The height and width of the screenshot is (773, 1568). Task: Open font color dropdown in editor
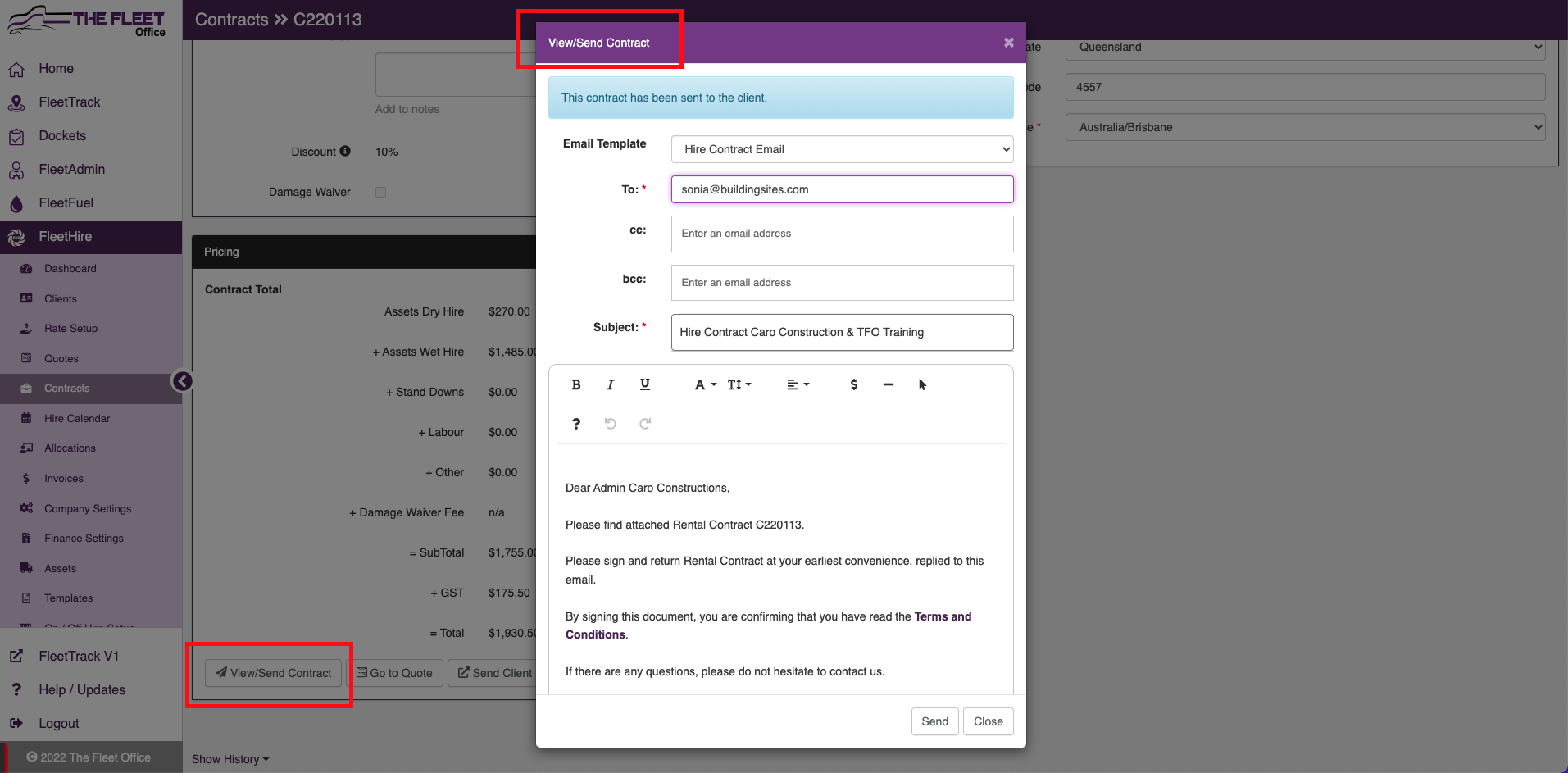pyautogui.click(x=705, y=384)
